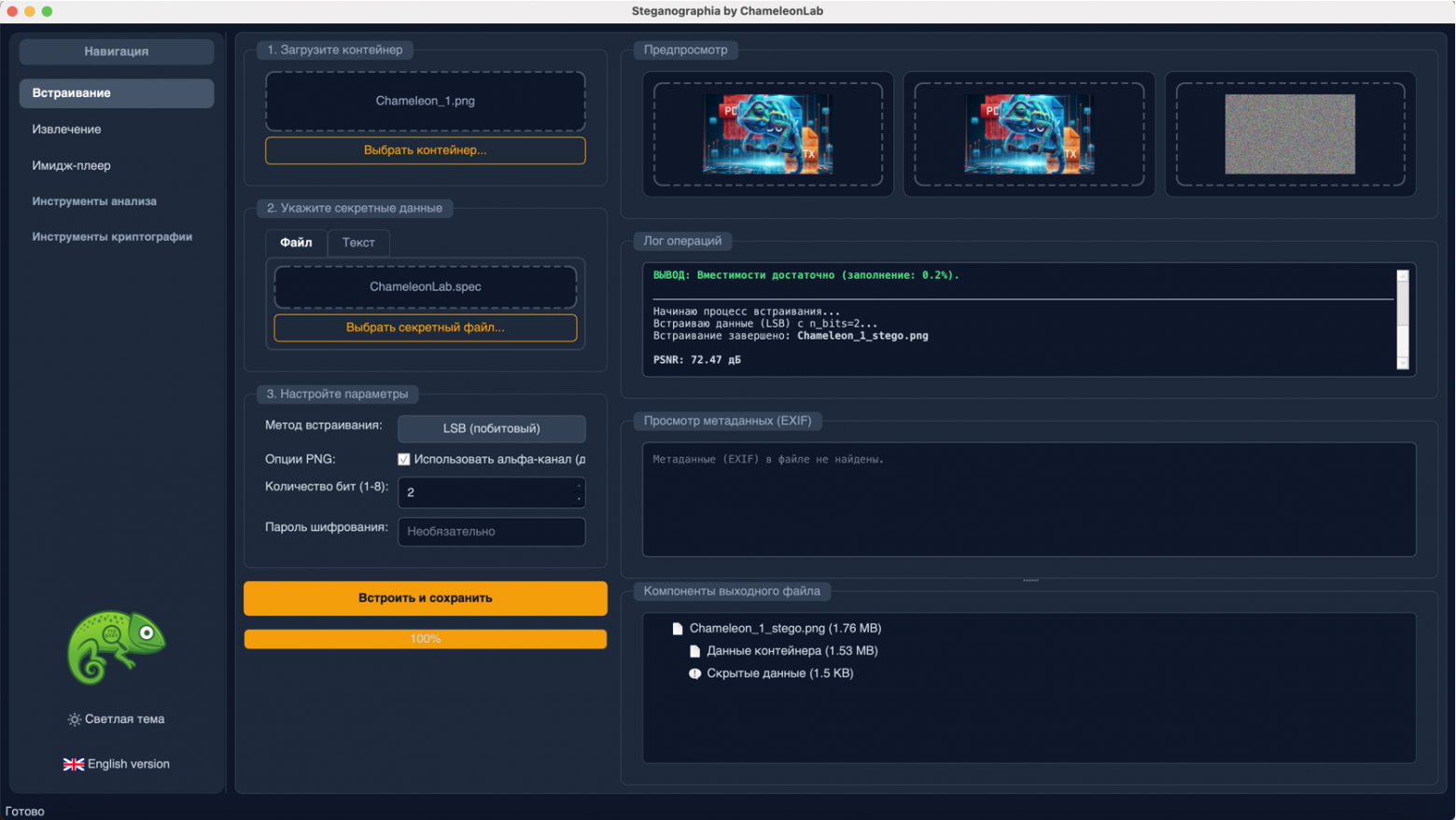The image size is (1456, 820).
Task: Click Выбрать контейнер button
Action: coord(425,150)
